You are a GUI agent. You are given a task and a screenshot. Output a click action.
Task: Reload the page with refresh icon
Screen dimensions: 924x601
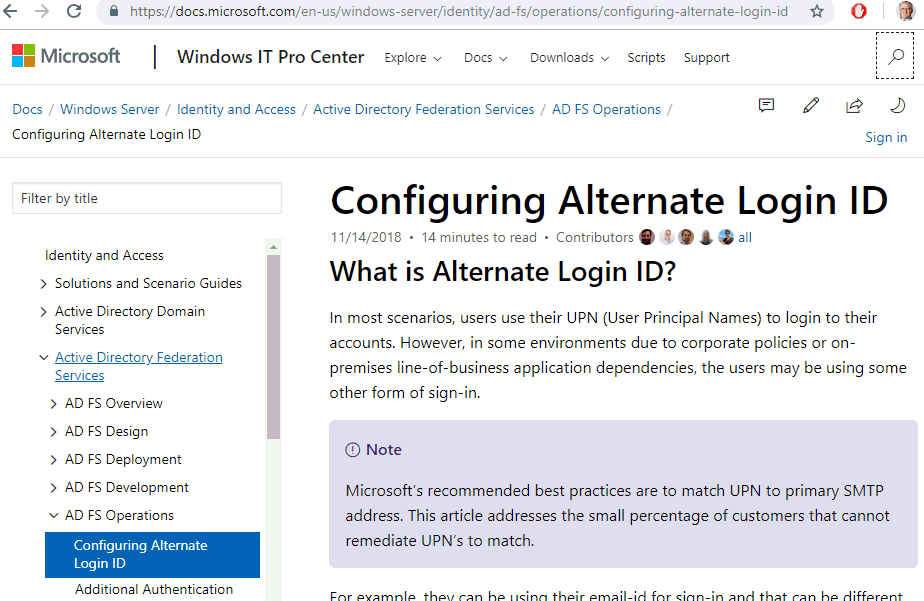point(74,11)
